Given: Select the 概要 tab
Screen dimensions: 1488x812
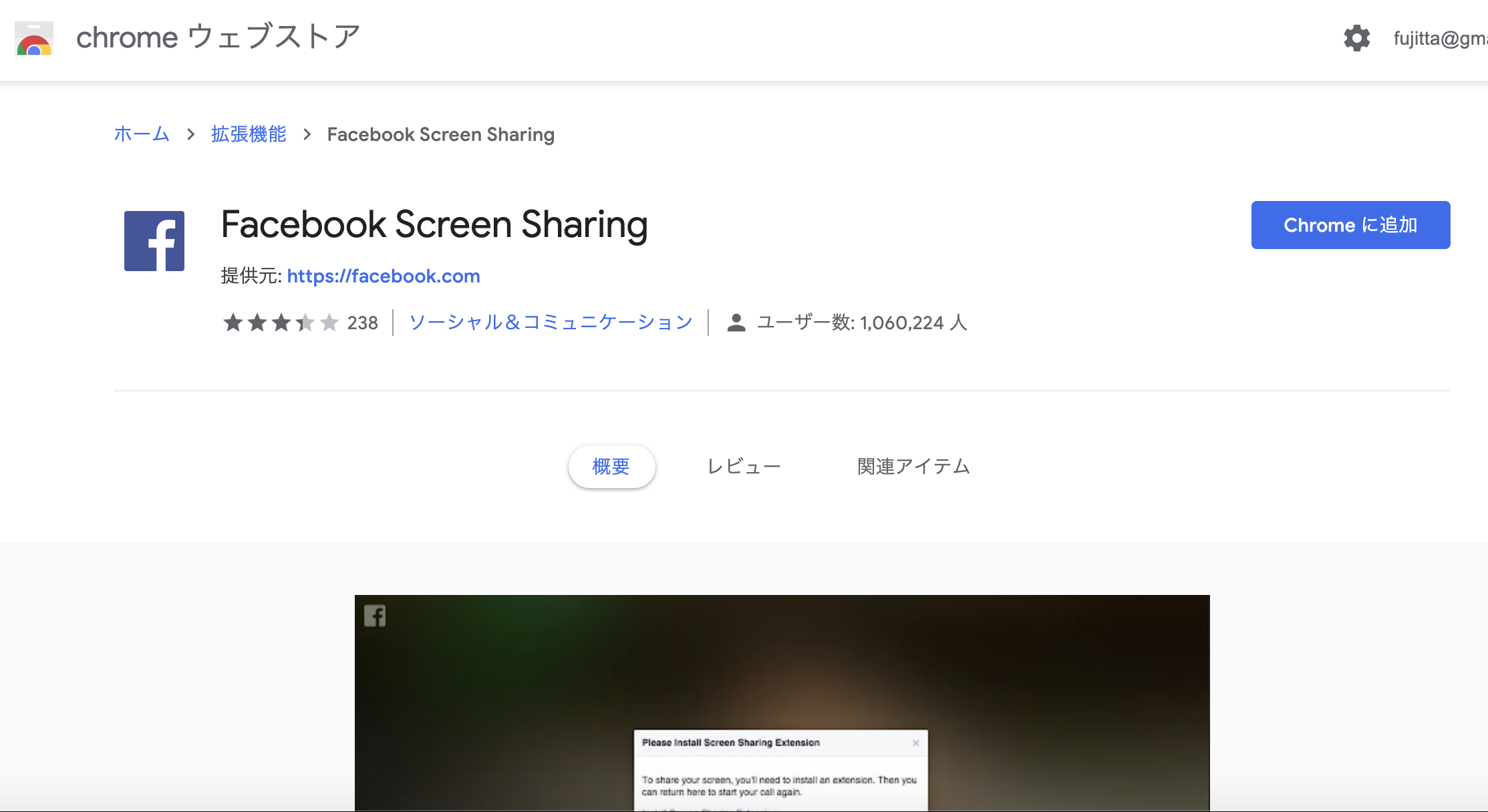Looking at the screenshot, I should tap(611, 466).
